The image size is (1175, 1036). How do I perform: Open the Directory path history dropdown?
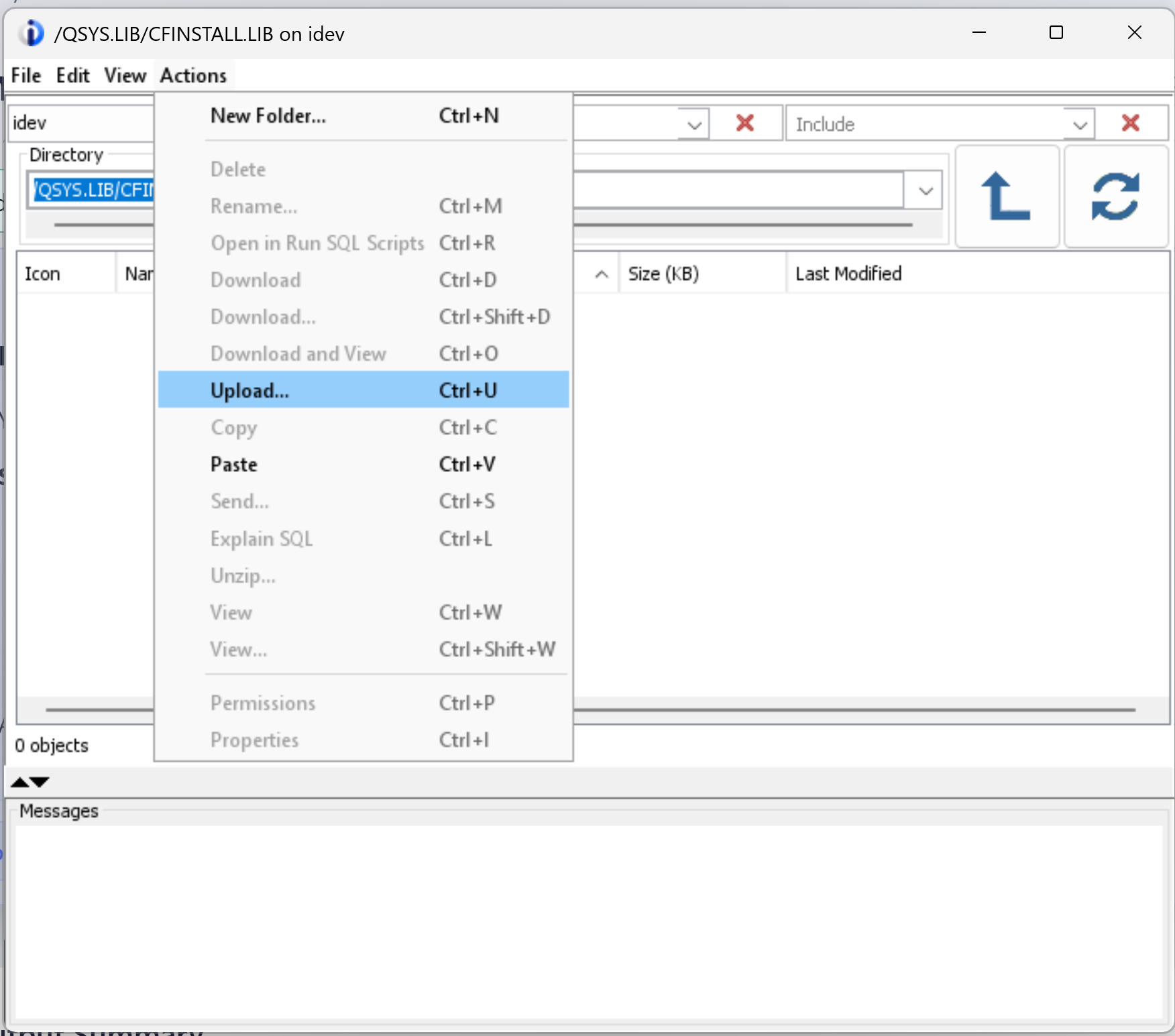click(x=926, y=190)
